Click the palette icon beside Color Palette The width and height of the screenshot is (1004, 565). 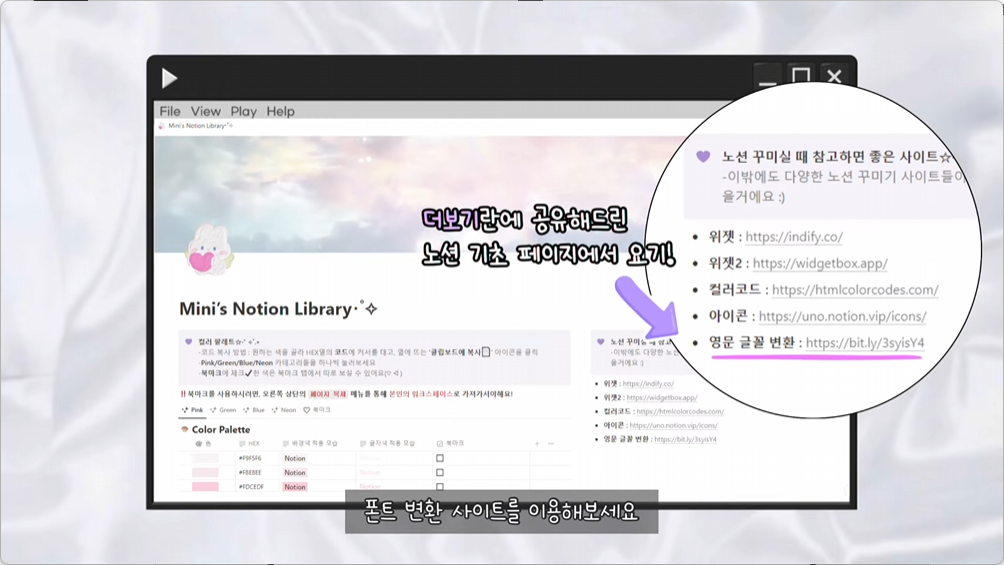pyautogui.click(x=184, y=429)
